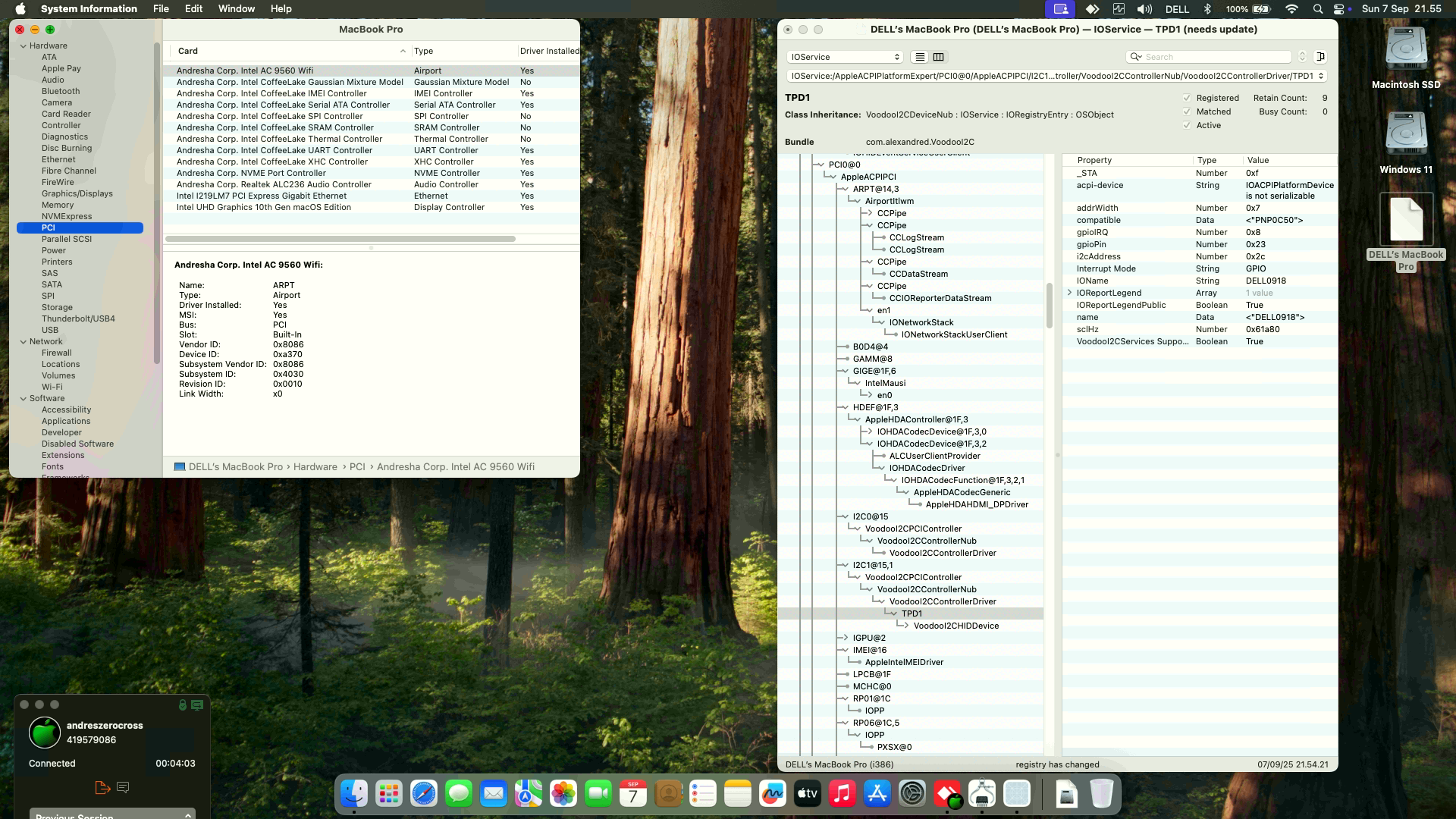This screenshot has height=819, width=1456.
Task: Open Music from the Dock
Action: (843, 794)
